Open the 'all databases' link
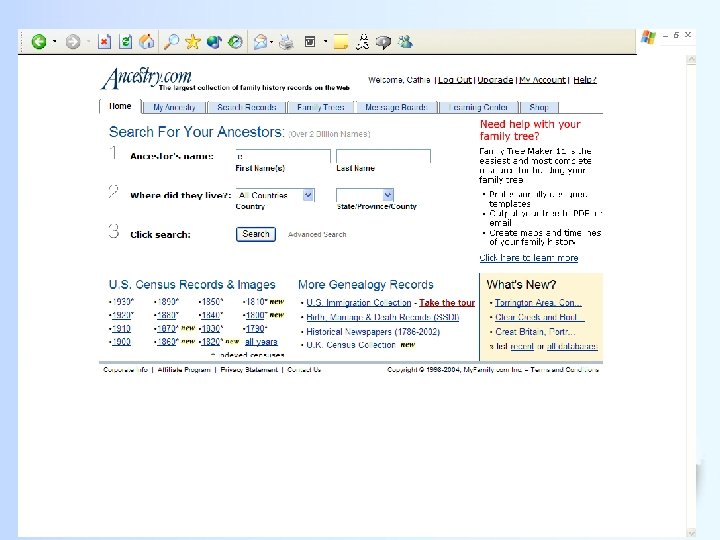This screenshot has width=720, height=540. pos(572,346)
